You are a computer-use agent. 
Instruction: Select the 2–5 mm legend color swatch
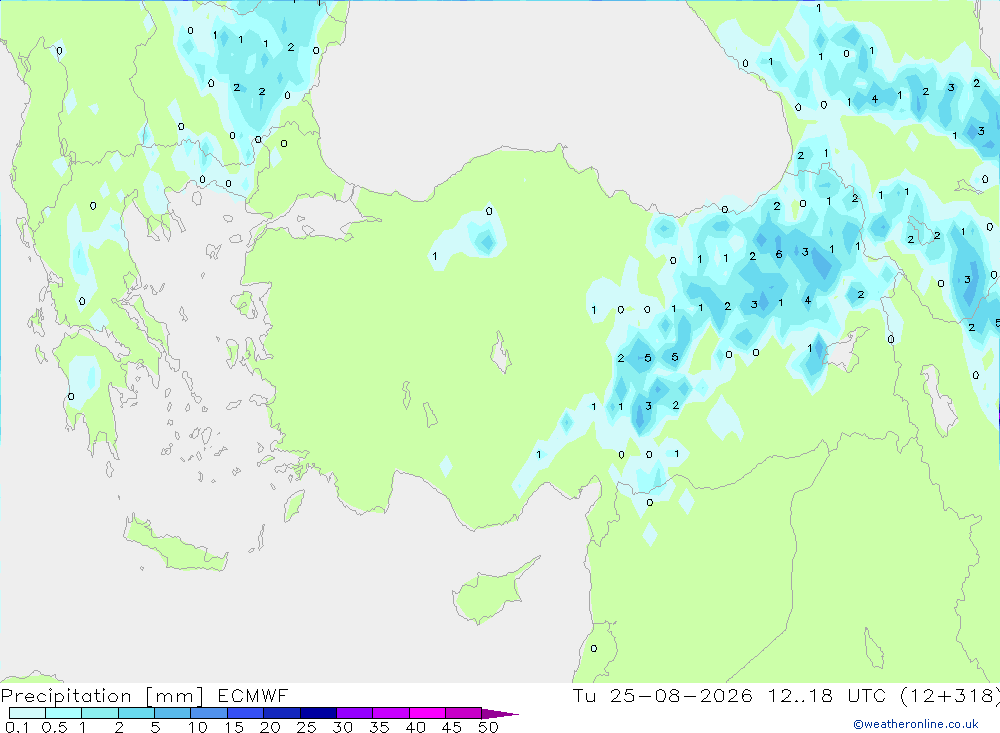pyautogui.click(x=136, y=713)
